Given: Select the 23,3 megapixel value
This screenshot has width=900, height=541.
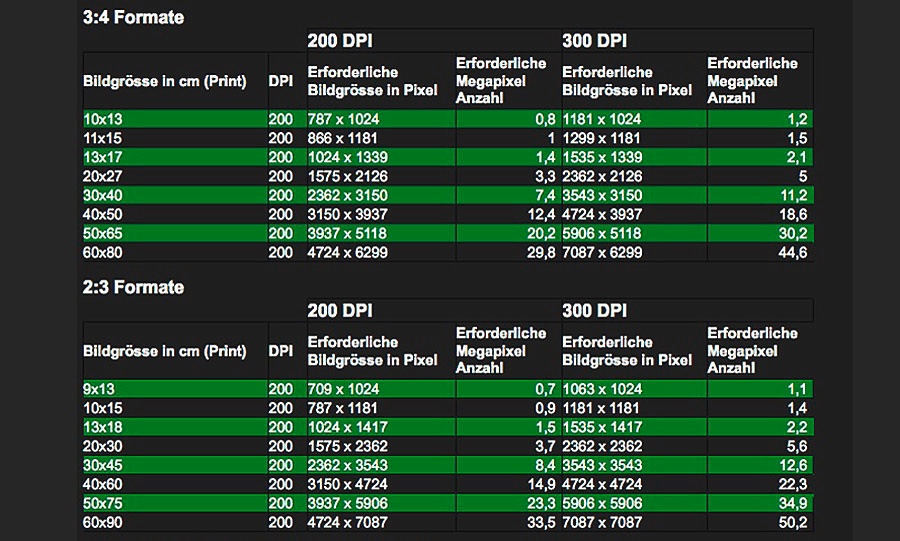Looking at the screenshot, I should click(538, 503).
